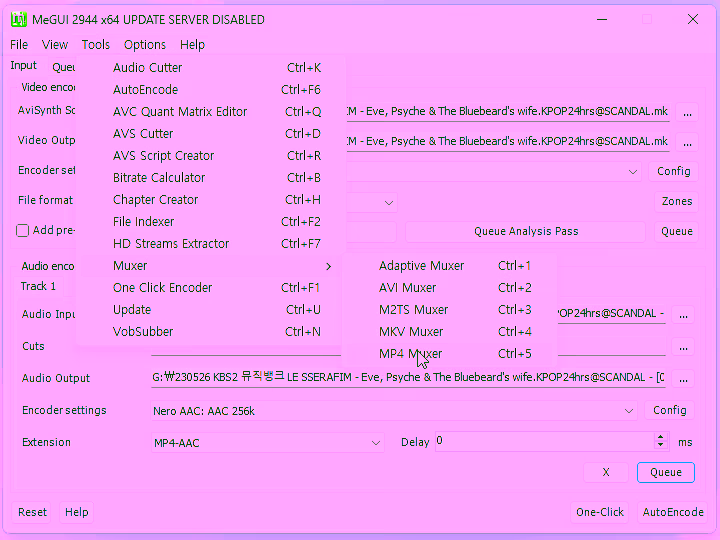720x540 pixels.
Task: Open video encoder Config
Action: pos(674,171)
